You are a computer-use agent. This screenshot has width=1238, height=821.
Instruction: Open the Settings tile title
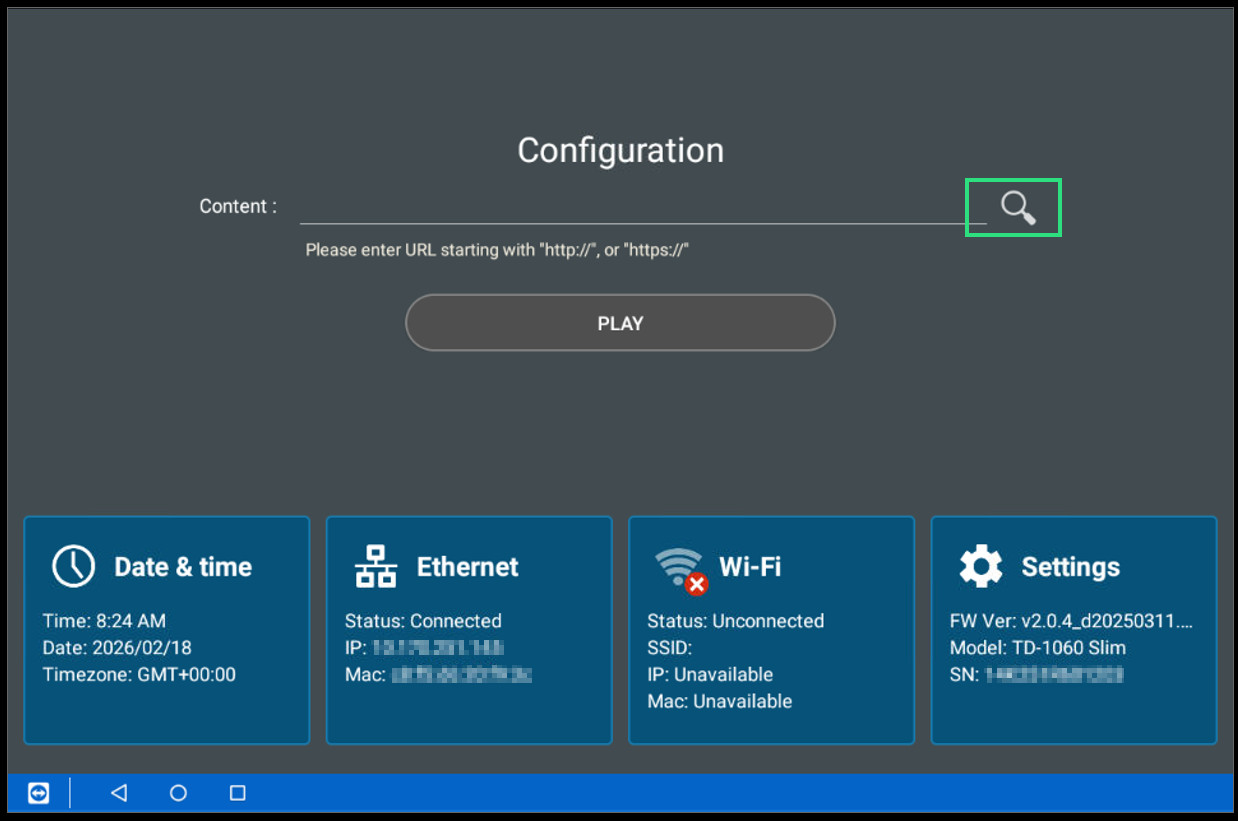click(x=1070, y=567)
